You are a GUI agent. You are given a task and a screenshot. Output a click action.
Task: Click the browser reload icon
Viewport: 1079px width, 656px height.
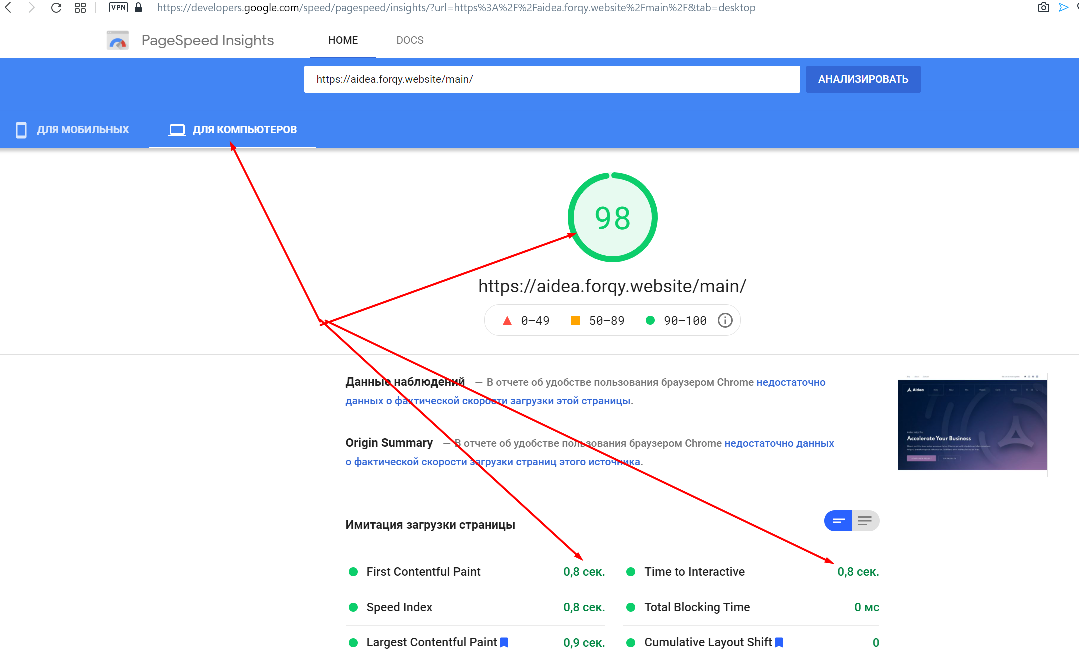(x=56, y=8)
